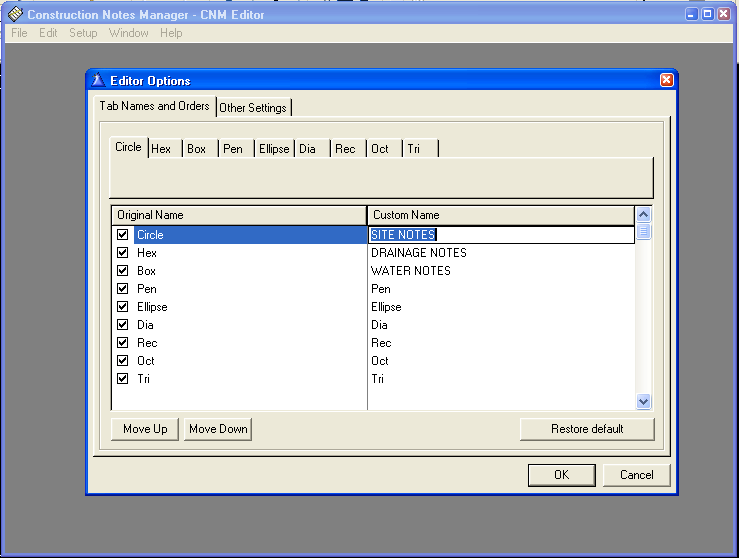This screenshot has height=558, width=739.
Task: Click the Editor Options dialog flask icon
Action: tap(98, 81)
